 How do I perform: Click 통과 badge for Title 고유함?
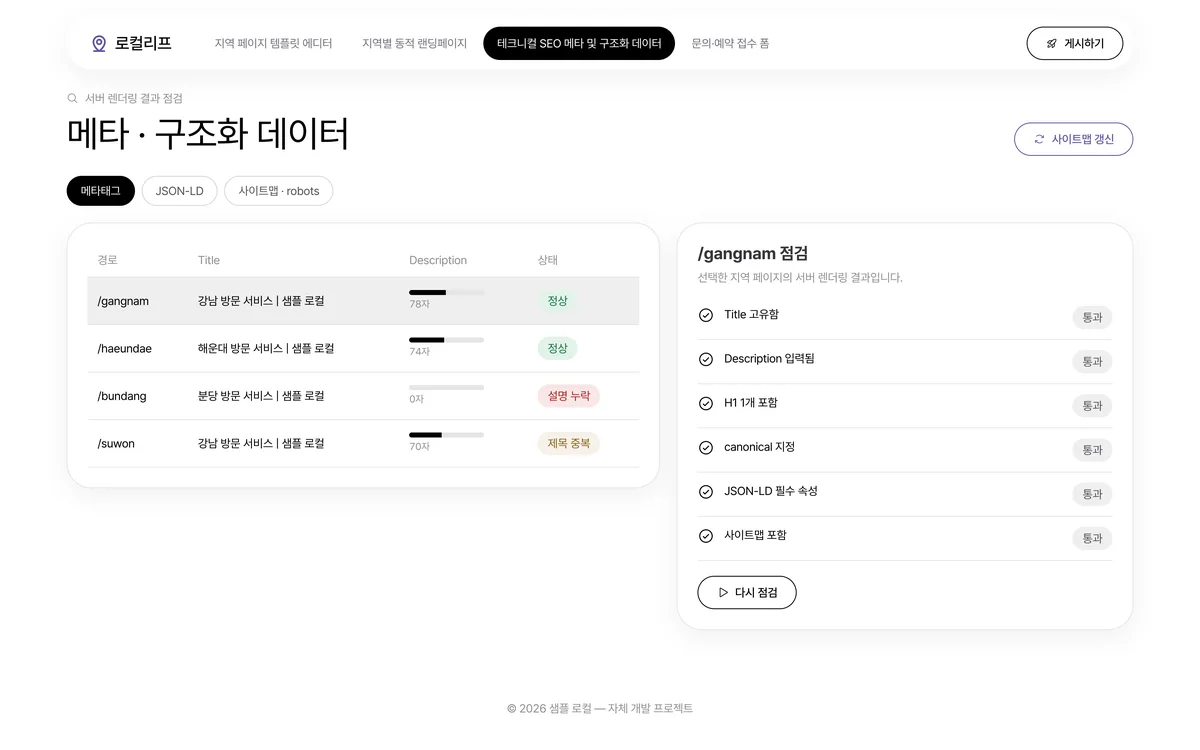point(1092,318)
